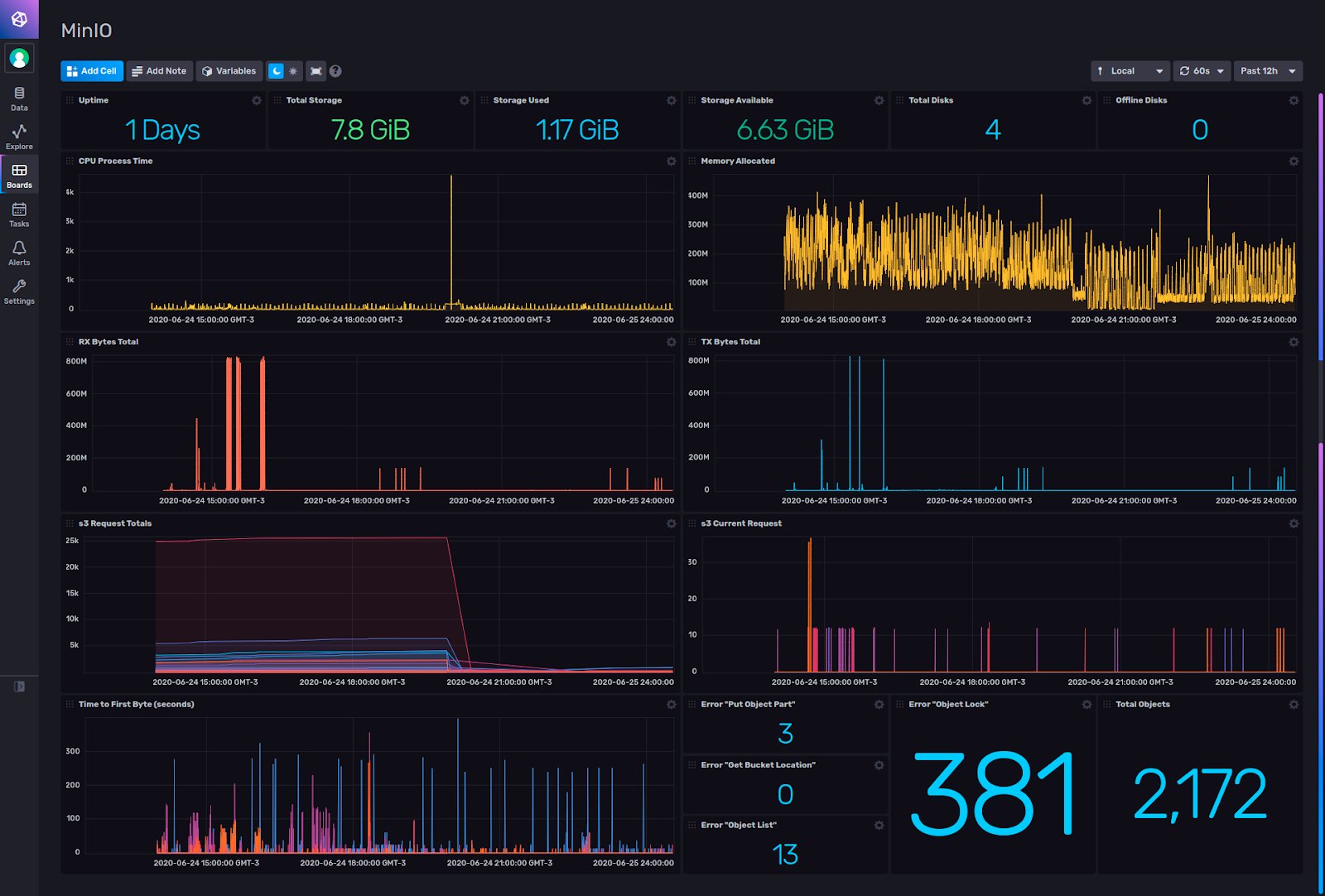Open gear settings on Total Objects cell
This screenshot has width=1325, height=896.
tap(1294, 705)
